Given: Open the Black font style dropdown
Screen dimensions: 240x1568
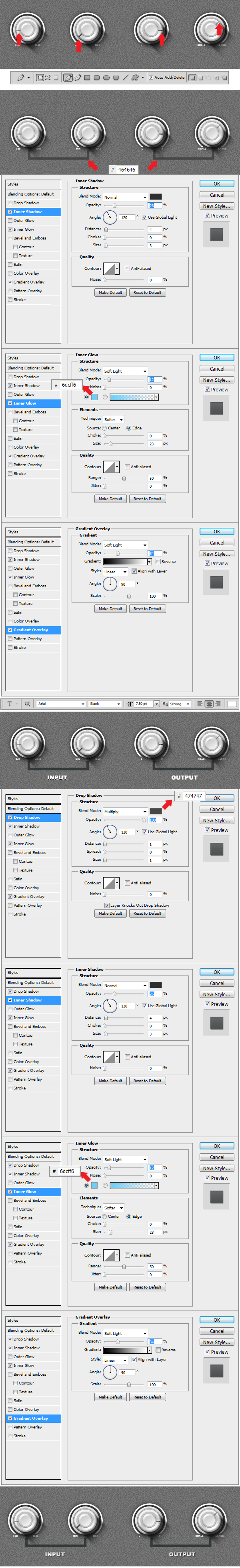Looking at the screenshot, I should point(105,704).
